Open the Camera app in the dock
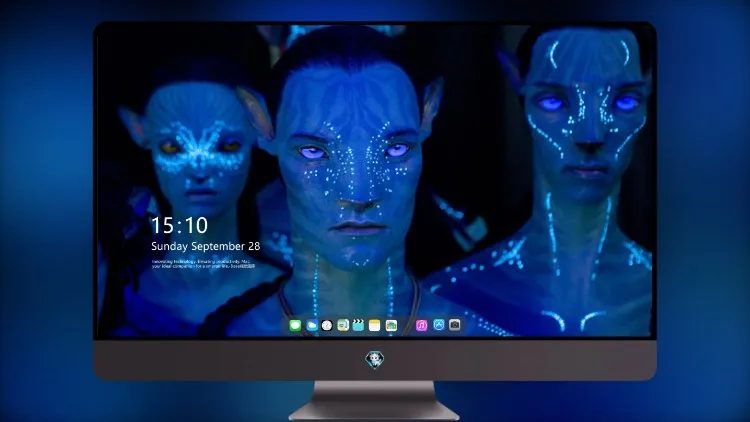Viewport: 750px width, 422px height. 455,325
